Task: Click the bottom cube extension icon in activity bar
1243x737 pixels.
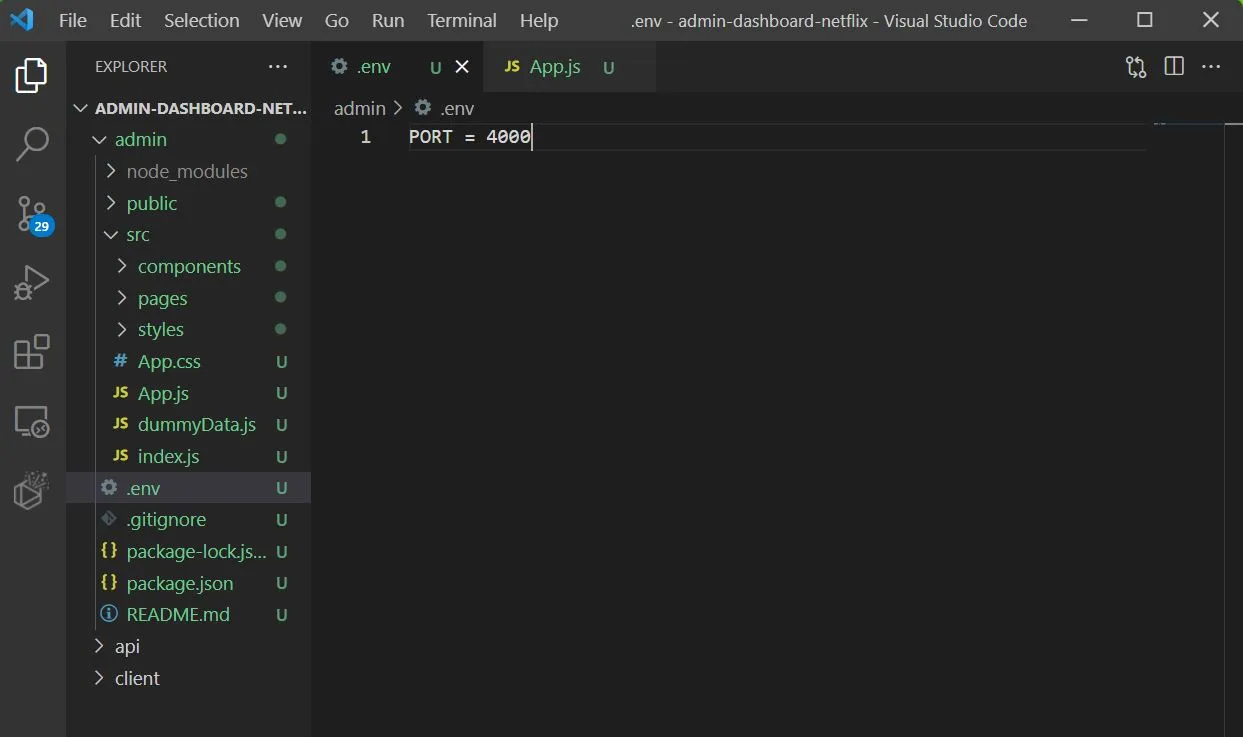Action: coord(32,490)
